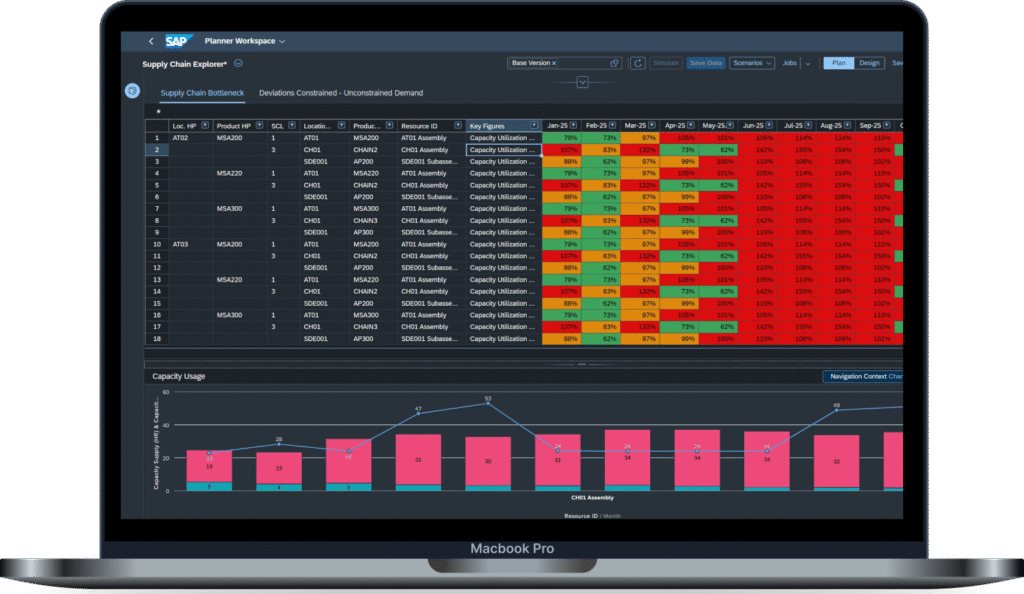Click Mar-25 132% cell in row 2

[x=640, y=149]
